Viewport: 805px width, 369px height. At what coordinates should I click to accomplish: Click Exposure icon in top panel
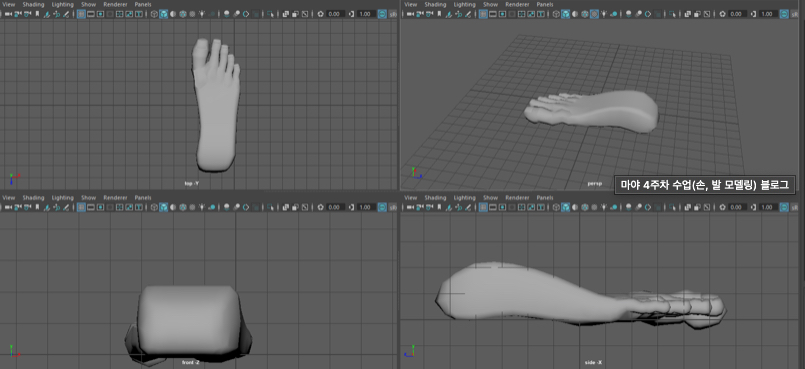pyautogui.click(x=320, y=14)
